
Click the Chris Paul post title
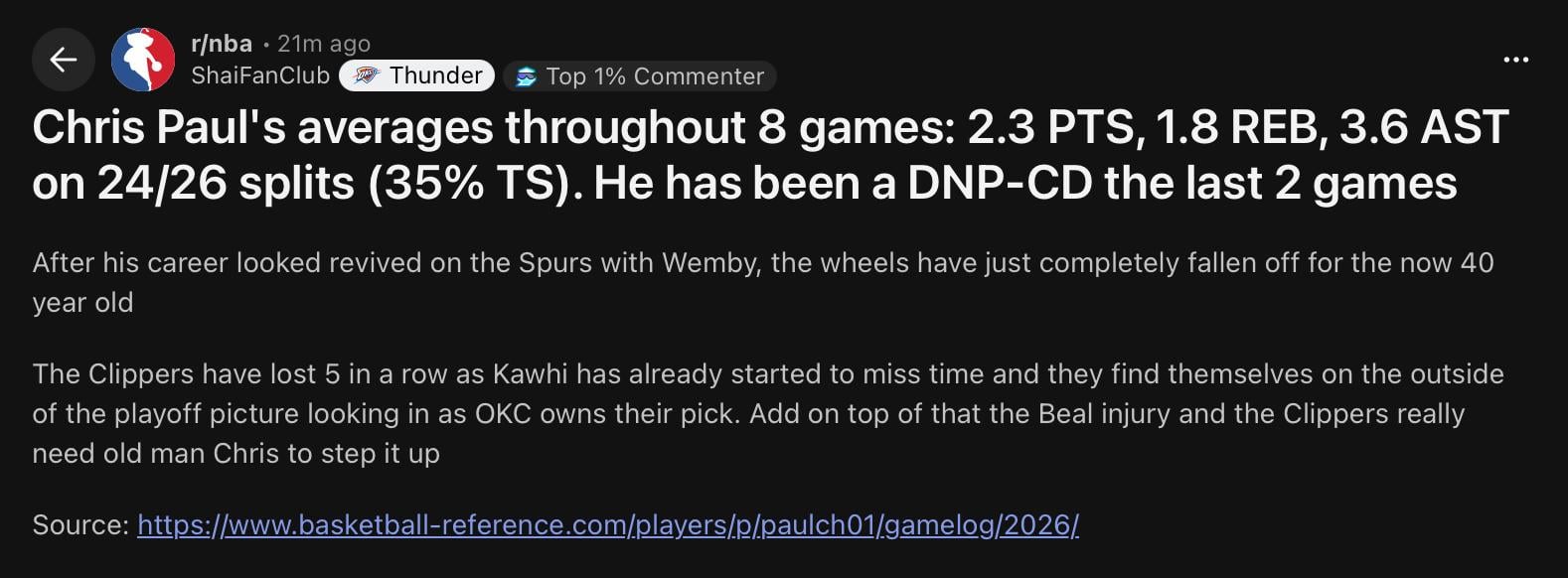[770, 155]
